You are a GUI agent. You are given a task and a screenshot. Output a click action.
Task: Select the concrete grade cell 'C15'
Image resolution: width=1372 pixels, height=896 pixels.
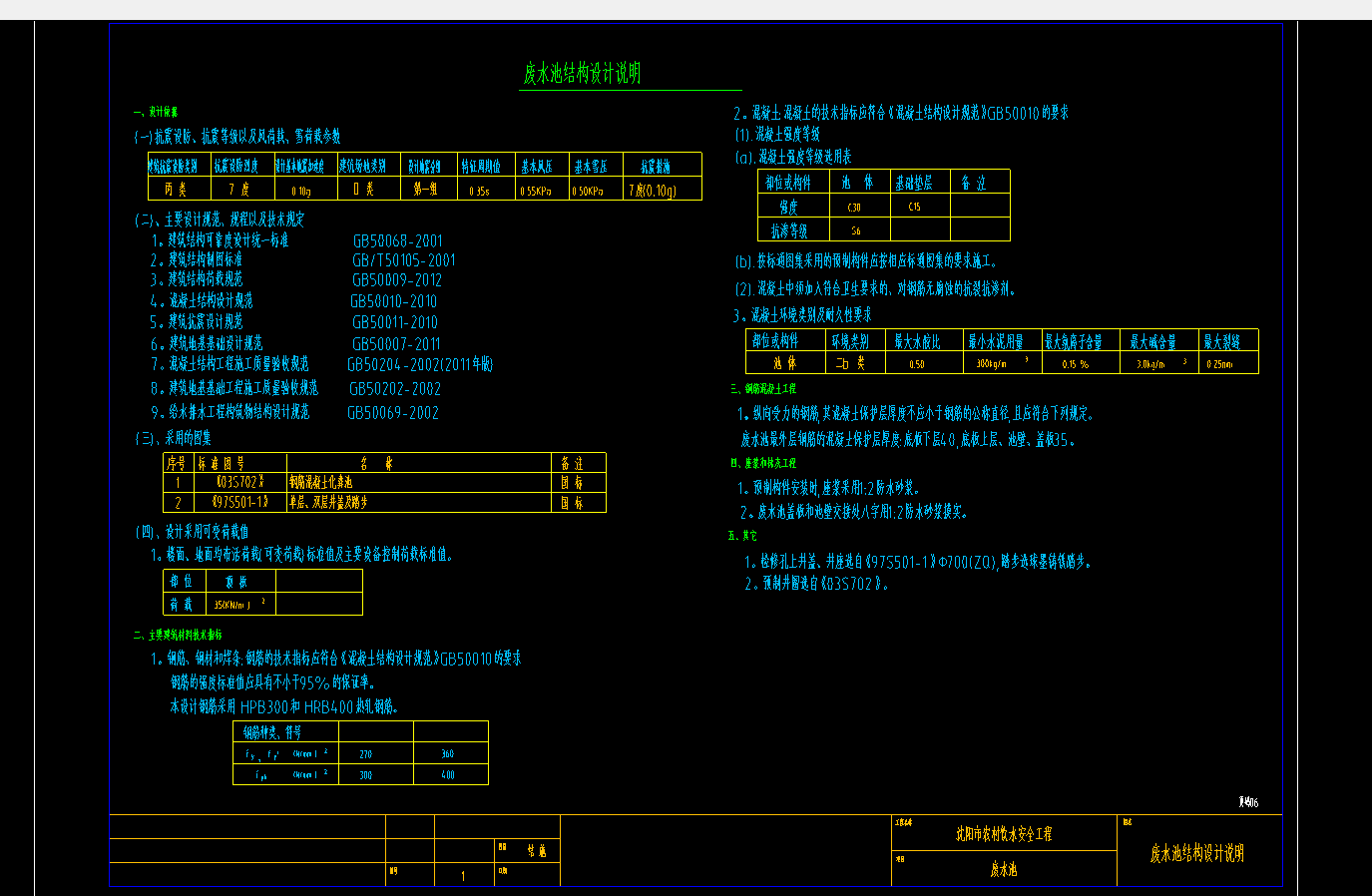(x=914, y=208)
